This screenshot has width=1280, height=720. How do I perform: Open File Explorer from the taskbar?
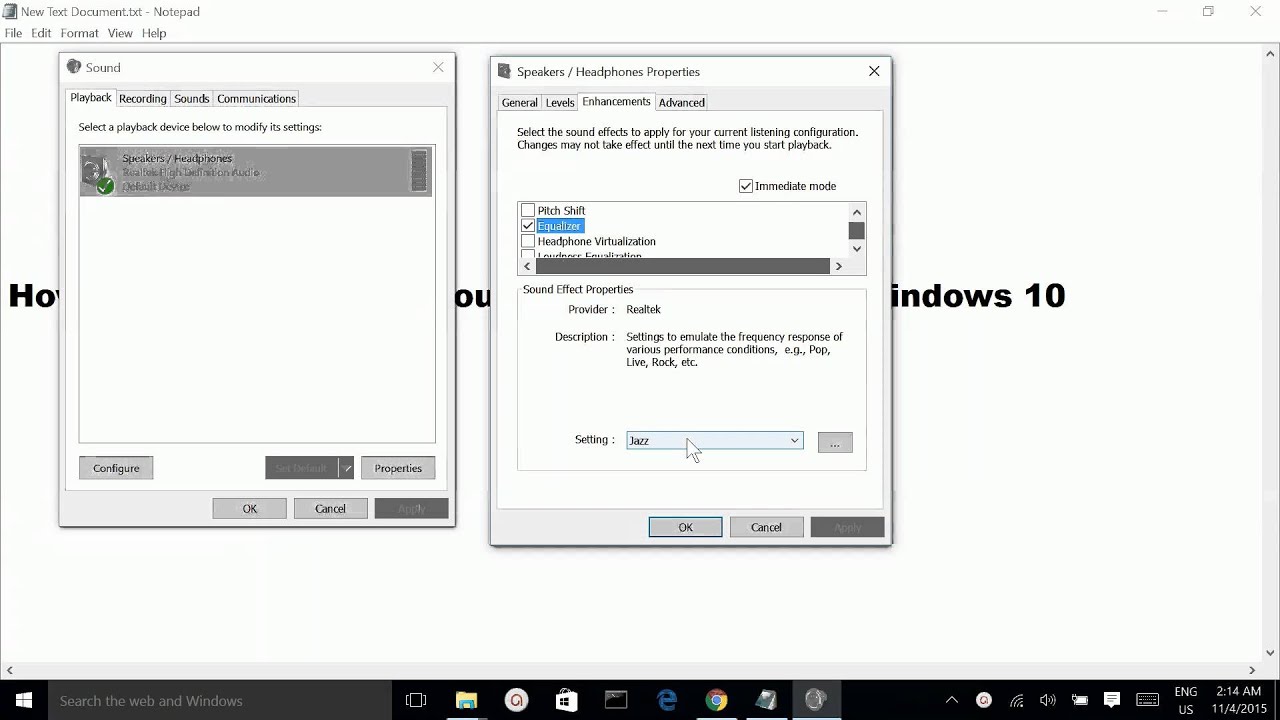point(466,700)
